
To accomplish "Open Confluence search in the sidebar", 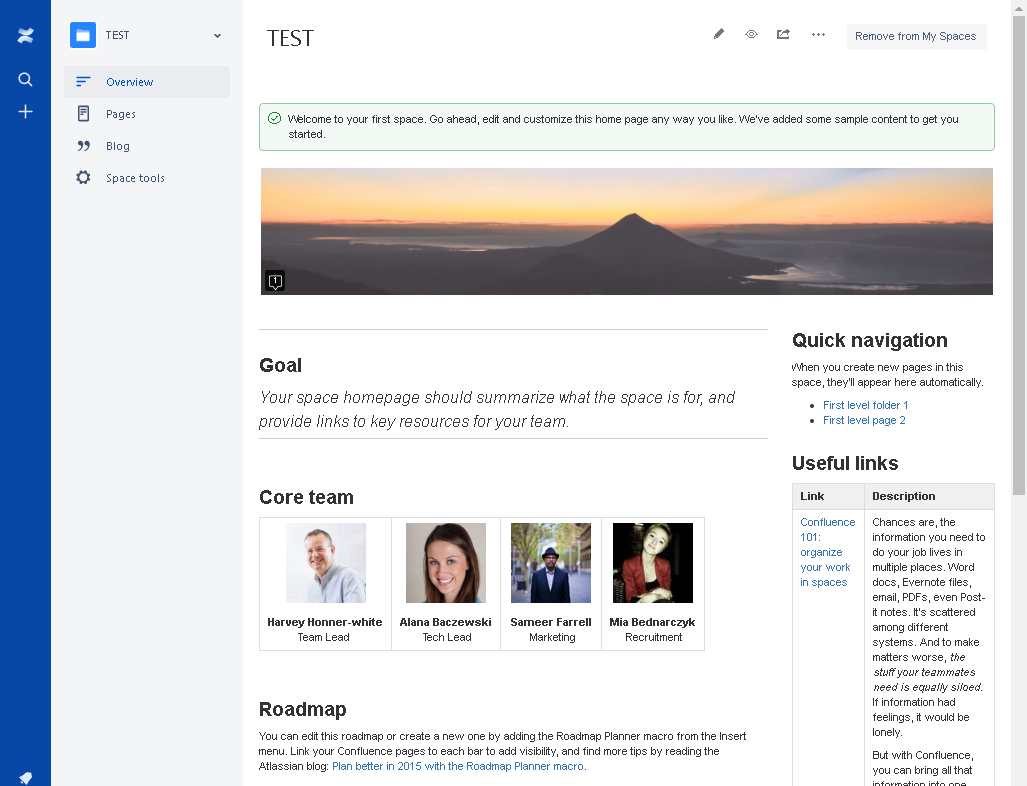I will pos(25,79).
